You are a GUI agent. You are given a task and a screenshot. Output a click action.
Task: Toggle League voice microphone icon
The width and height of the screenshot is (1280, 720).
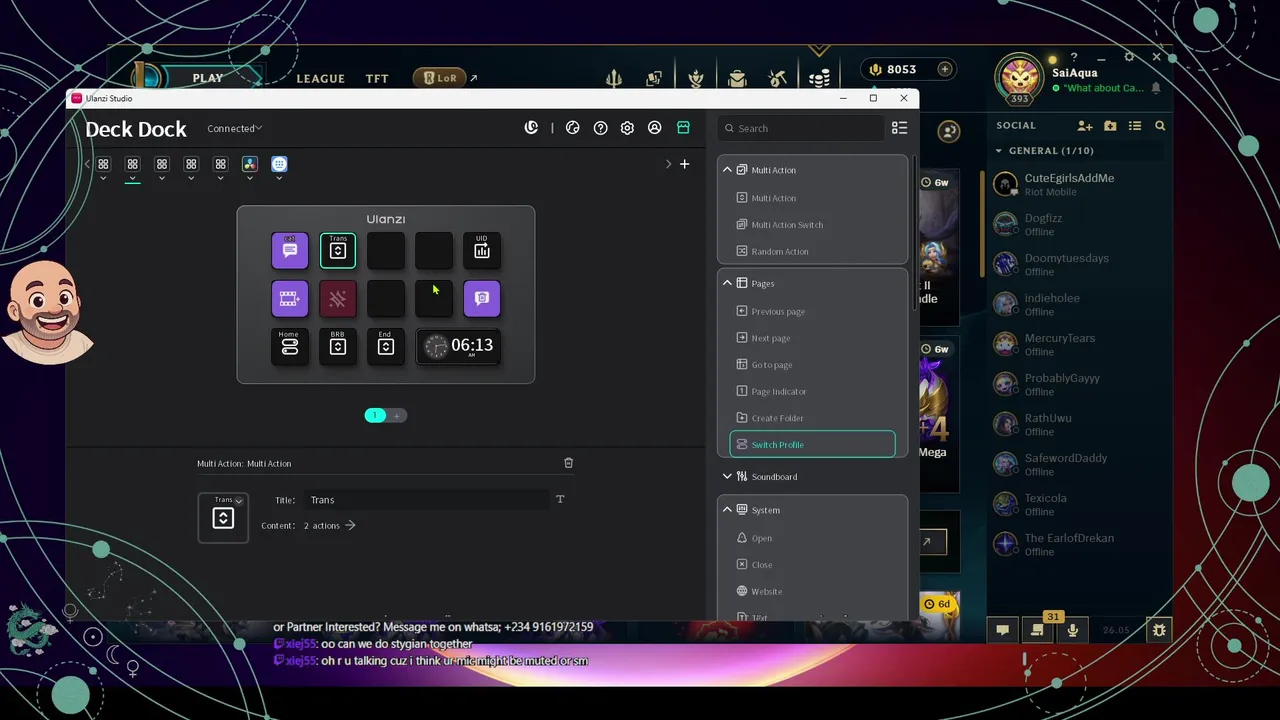(1072, 630)
